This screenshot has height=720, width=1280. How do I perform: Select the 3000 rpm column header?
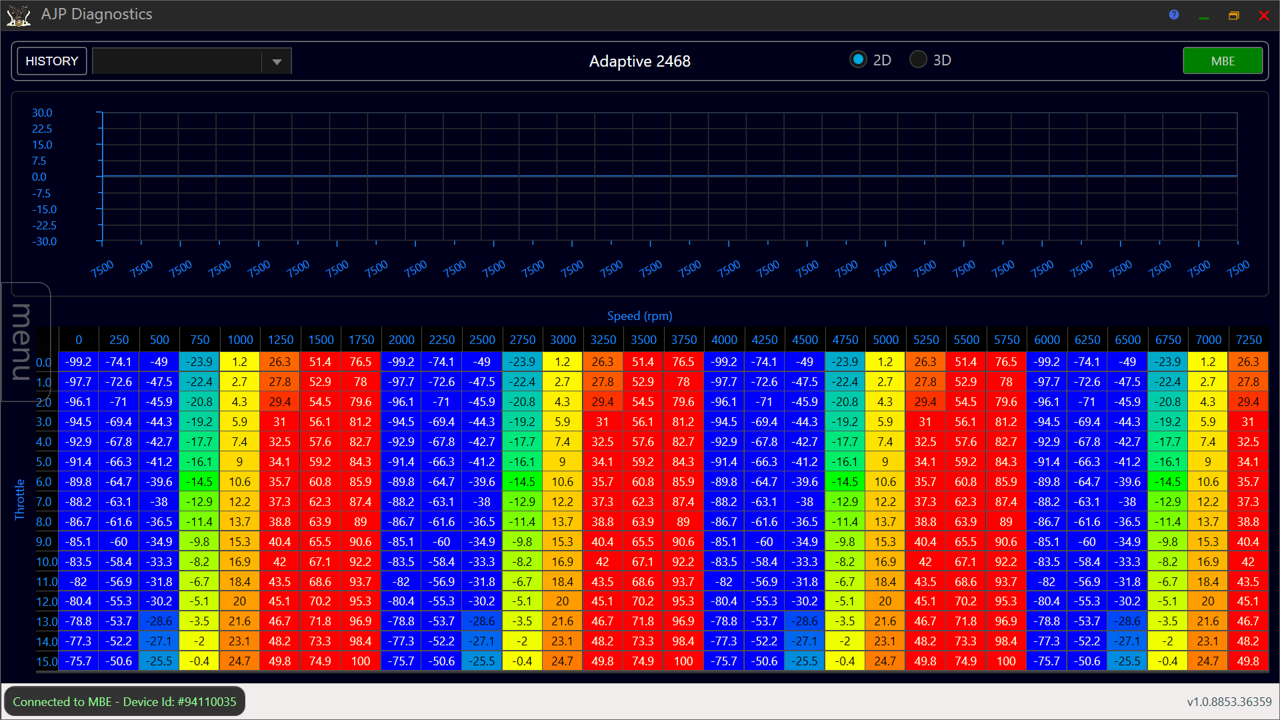click(563, 340)
